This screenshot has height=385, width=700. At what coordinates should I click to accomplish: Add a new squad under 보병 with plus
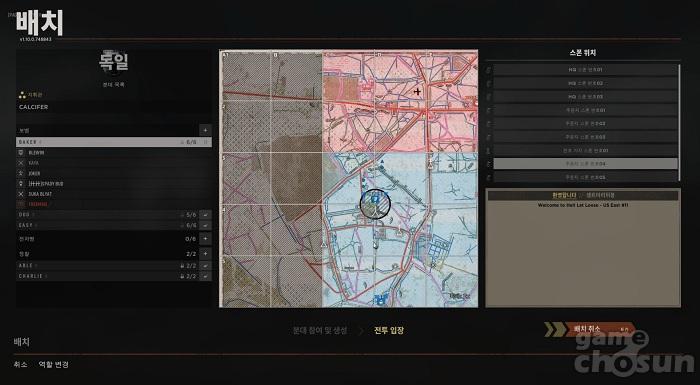[205, 130]
